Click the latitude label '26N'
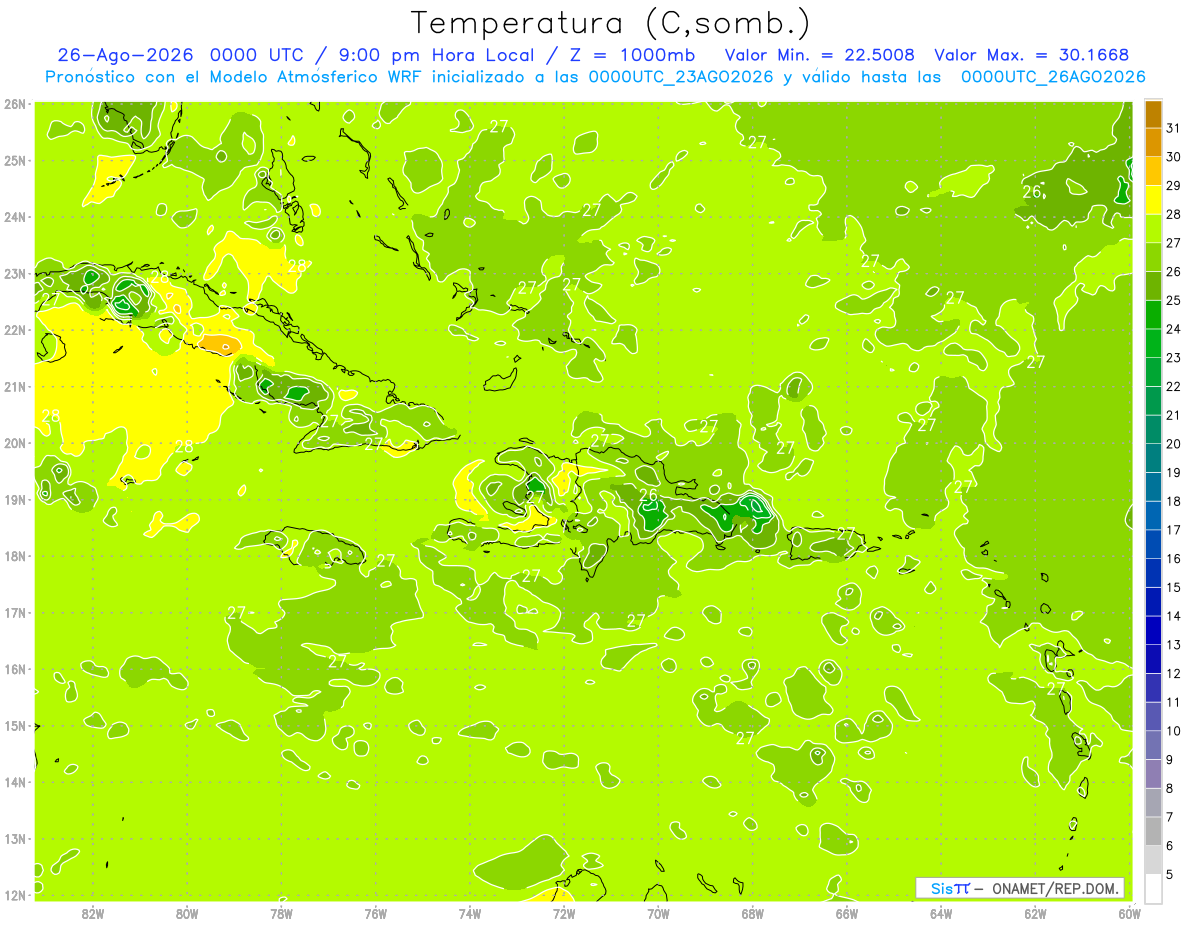 click(15, 104)
